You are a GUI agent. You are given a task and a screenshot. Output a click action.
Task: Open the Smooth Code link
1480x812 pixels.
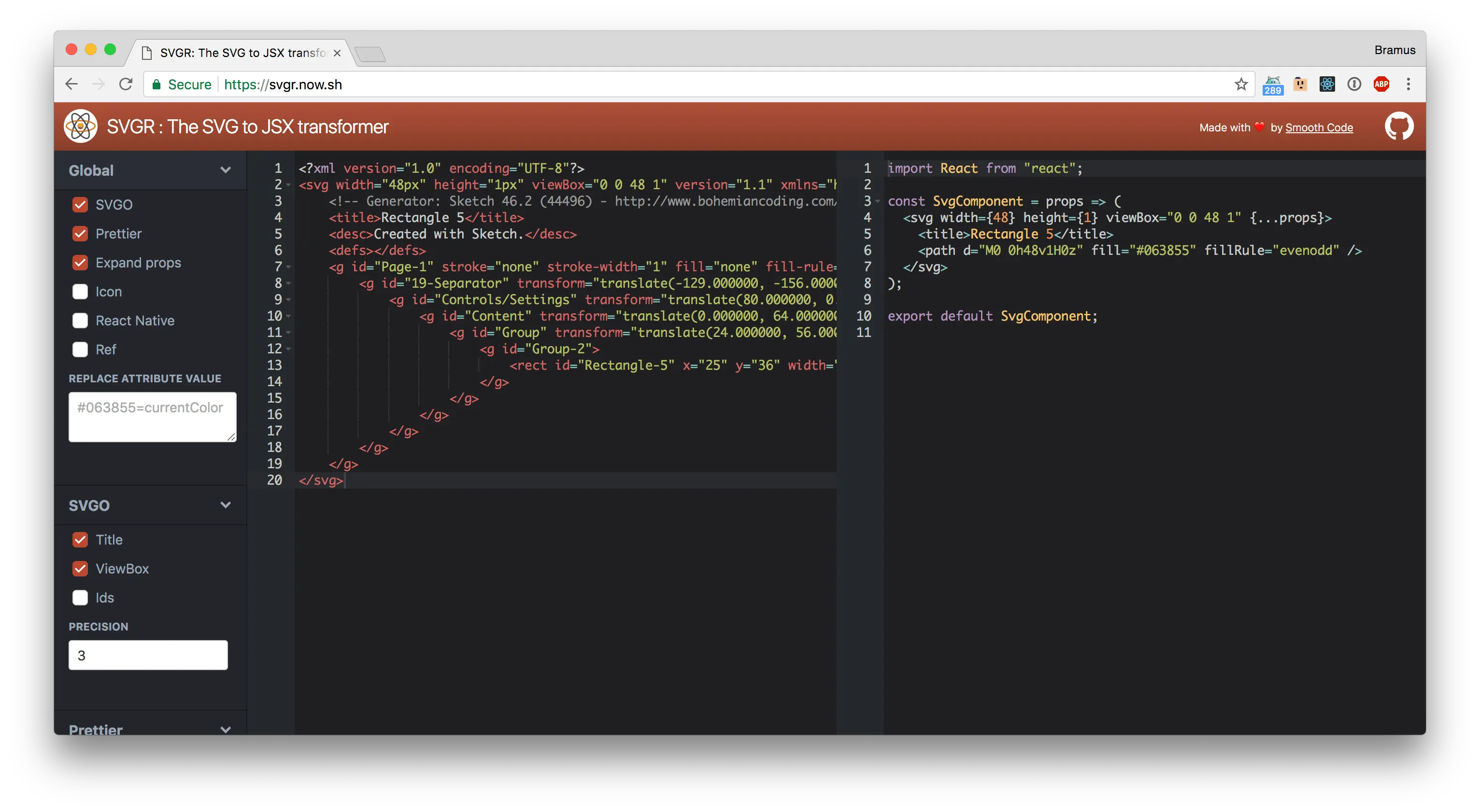(x=1319, y=127)
